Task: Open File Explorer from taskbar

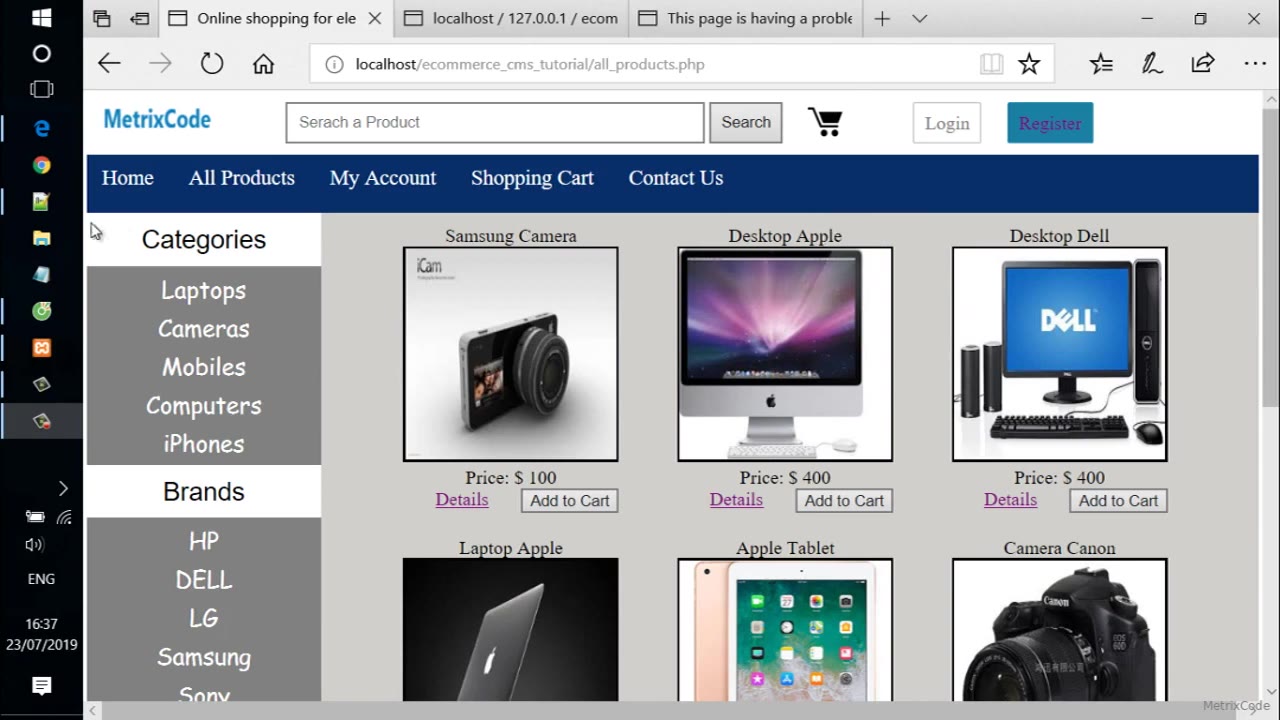Action: coord(41,238)
